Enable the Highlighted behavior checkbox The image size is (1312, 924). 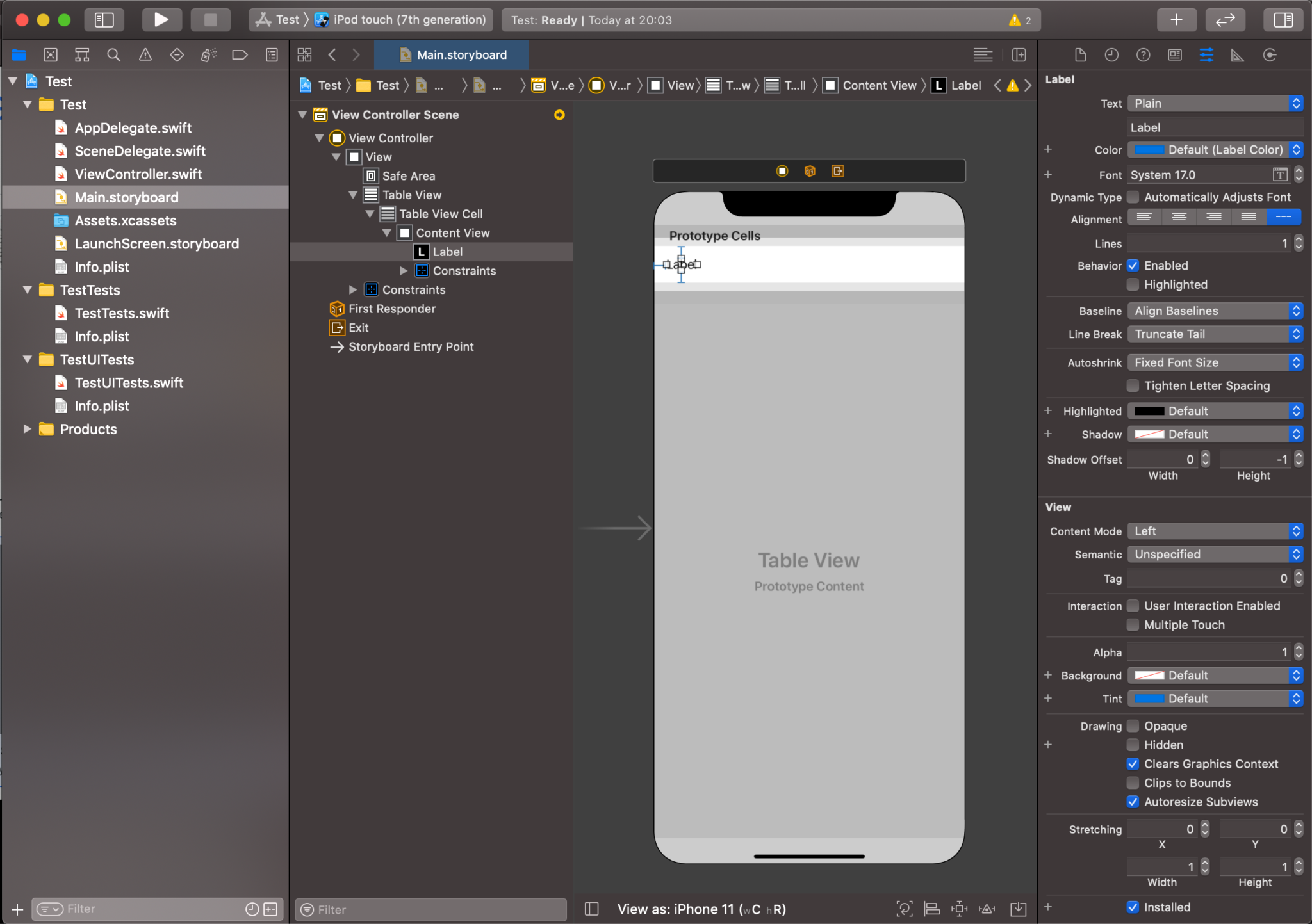pos(1133,285)
